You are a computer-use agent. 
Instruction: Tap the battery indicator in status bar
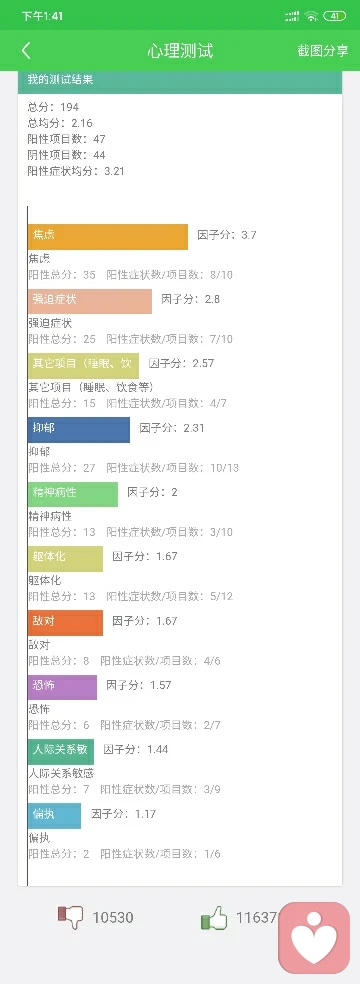click(x=335, y=16)
